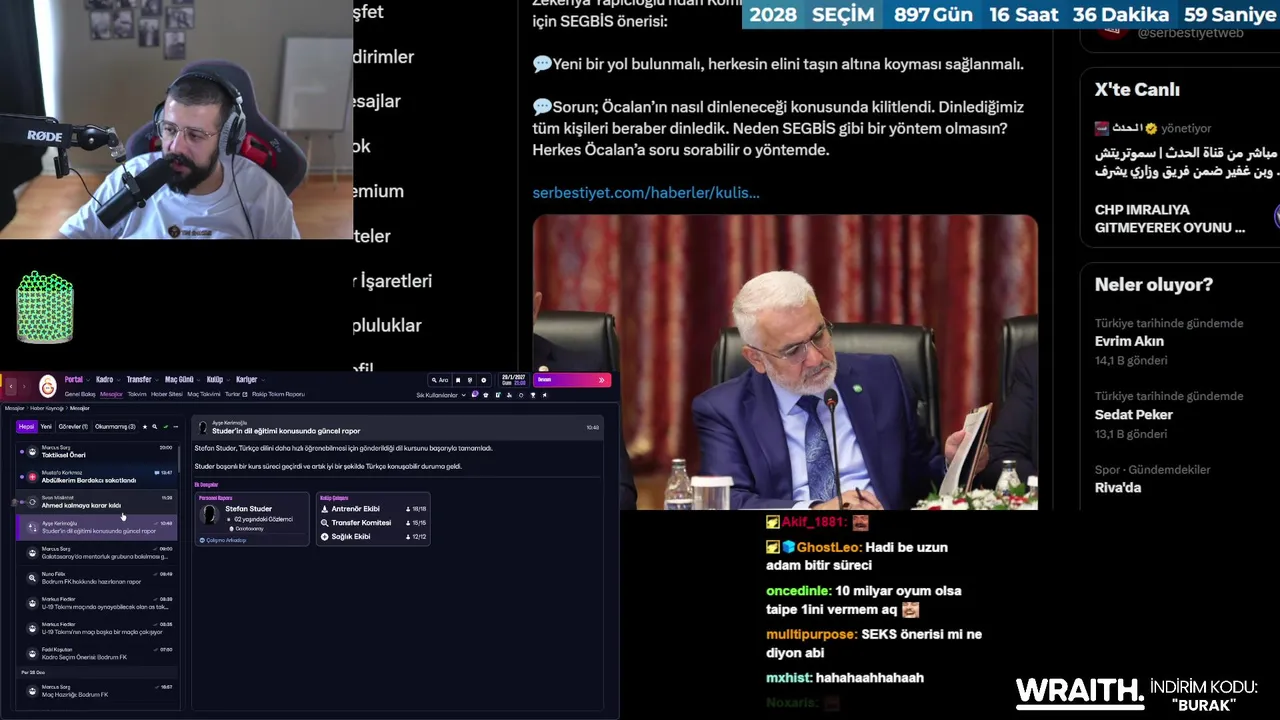
Task: Click the Çalışma Arkadaşı link
Action: (226, 540)
